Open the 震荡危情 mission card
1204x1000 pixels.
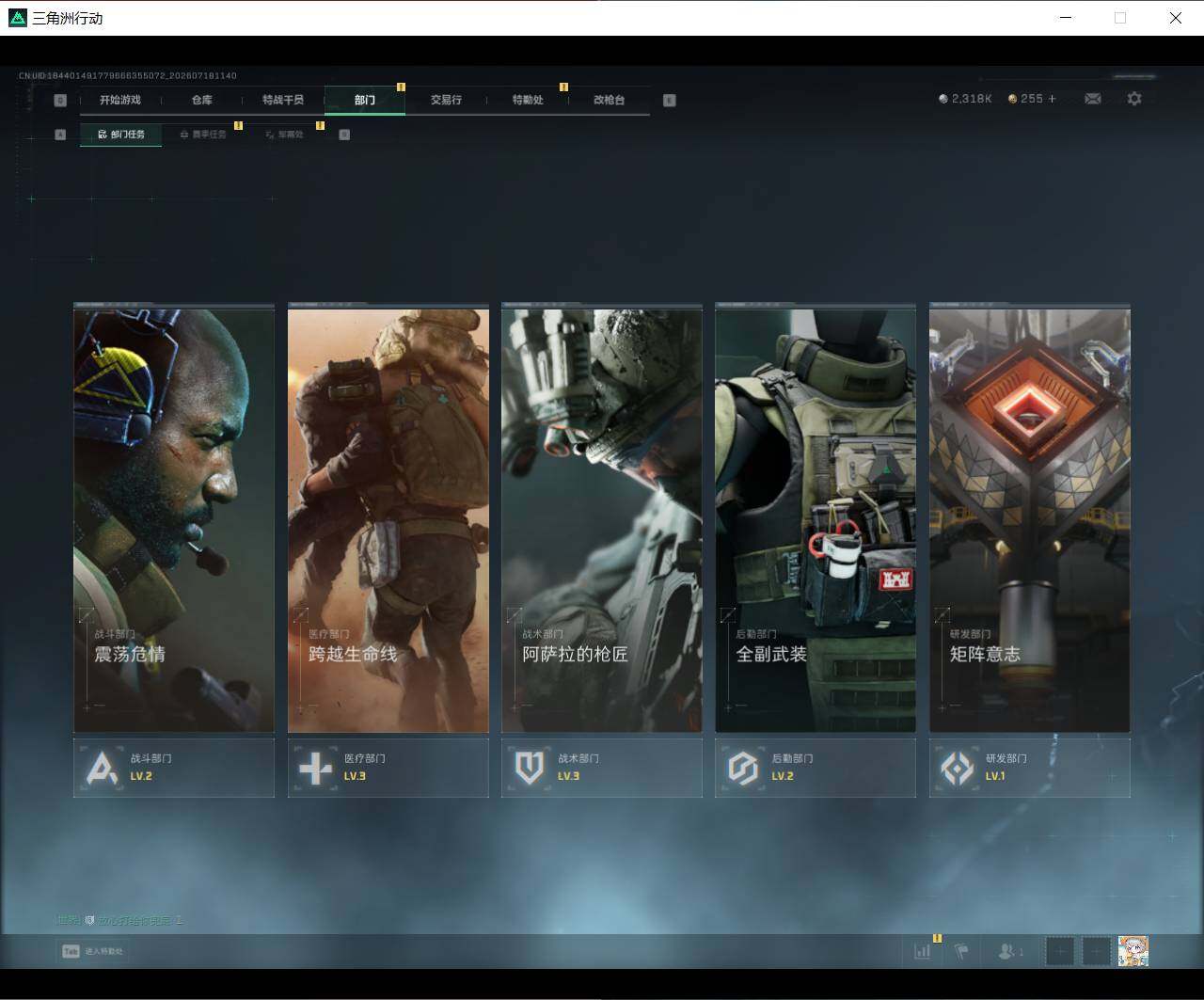pos(174,518)
